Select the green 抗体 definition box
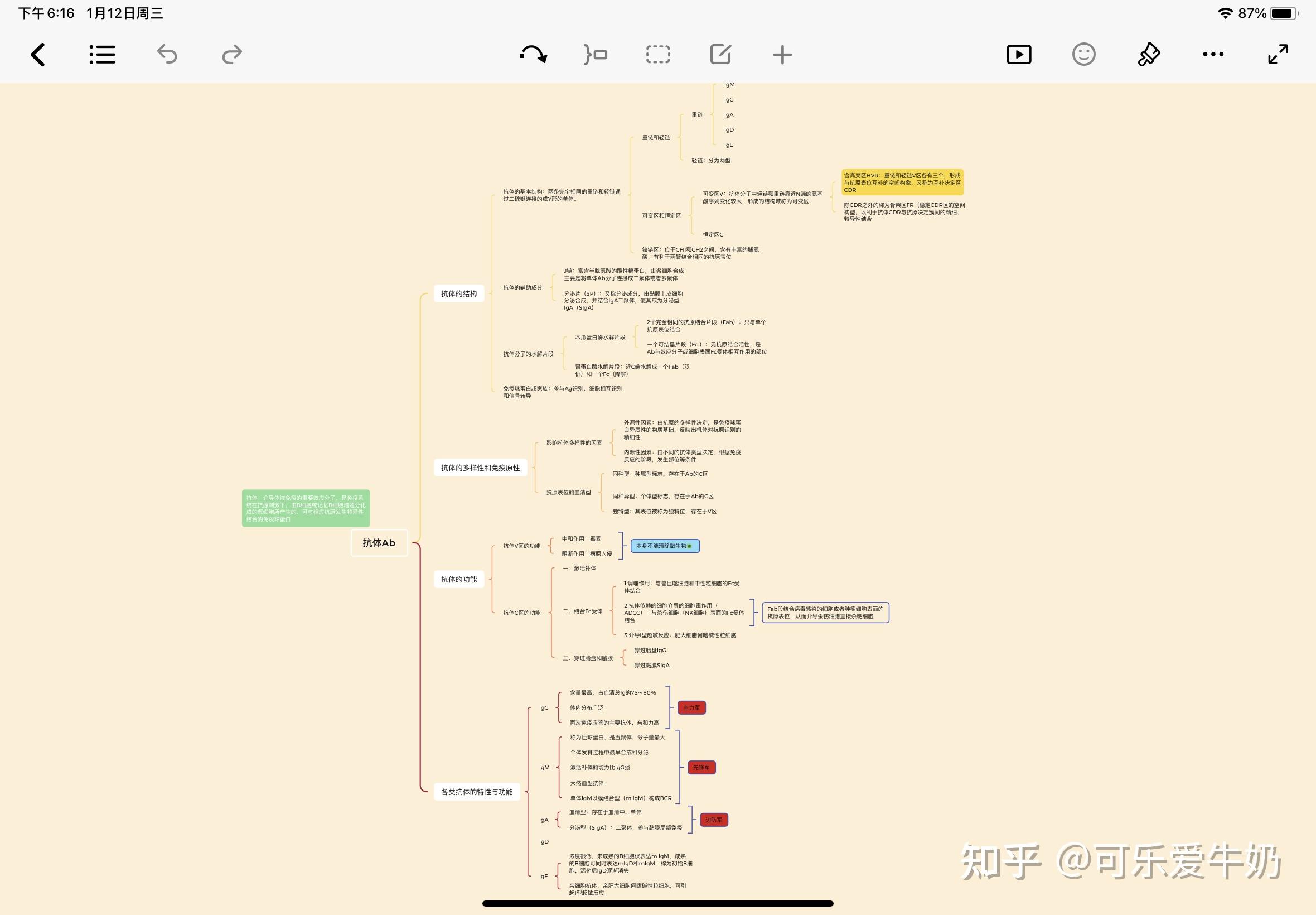 (306, 508)
